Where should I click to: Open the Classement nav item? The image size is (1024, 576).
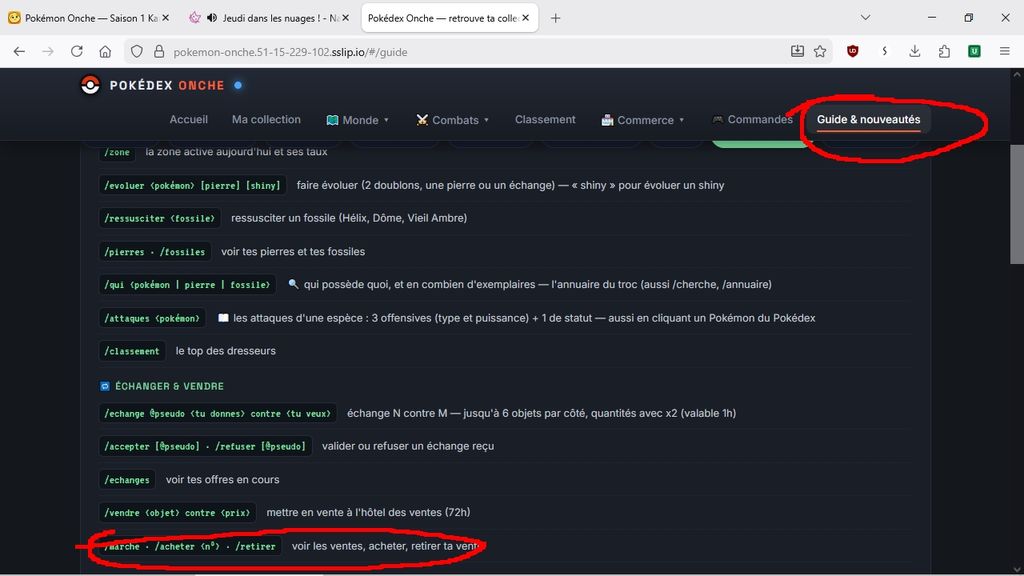pos(545,120)
